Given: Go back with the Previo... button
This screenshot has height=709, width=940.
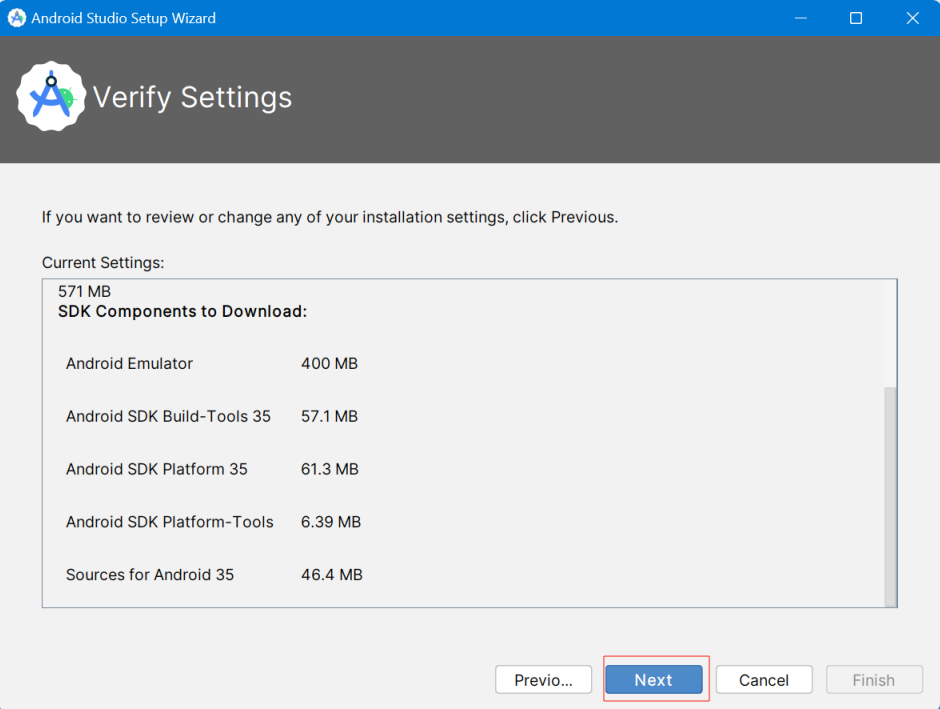Looking at the screenshot, I should point(543,680).
